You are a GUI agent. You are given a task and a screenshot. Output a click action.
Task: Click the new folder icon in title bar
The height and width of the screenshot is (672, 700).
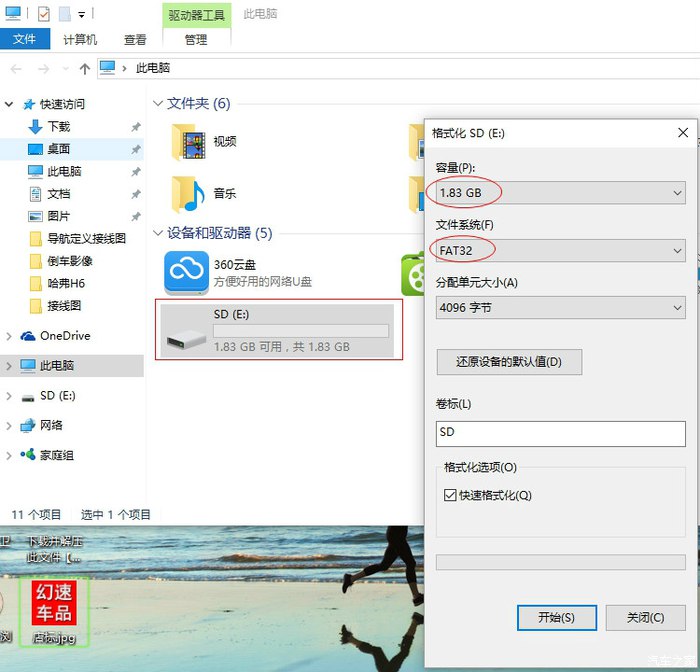(65, 14)
